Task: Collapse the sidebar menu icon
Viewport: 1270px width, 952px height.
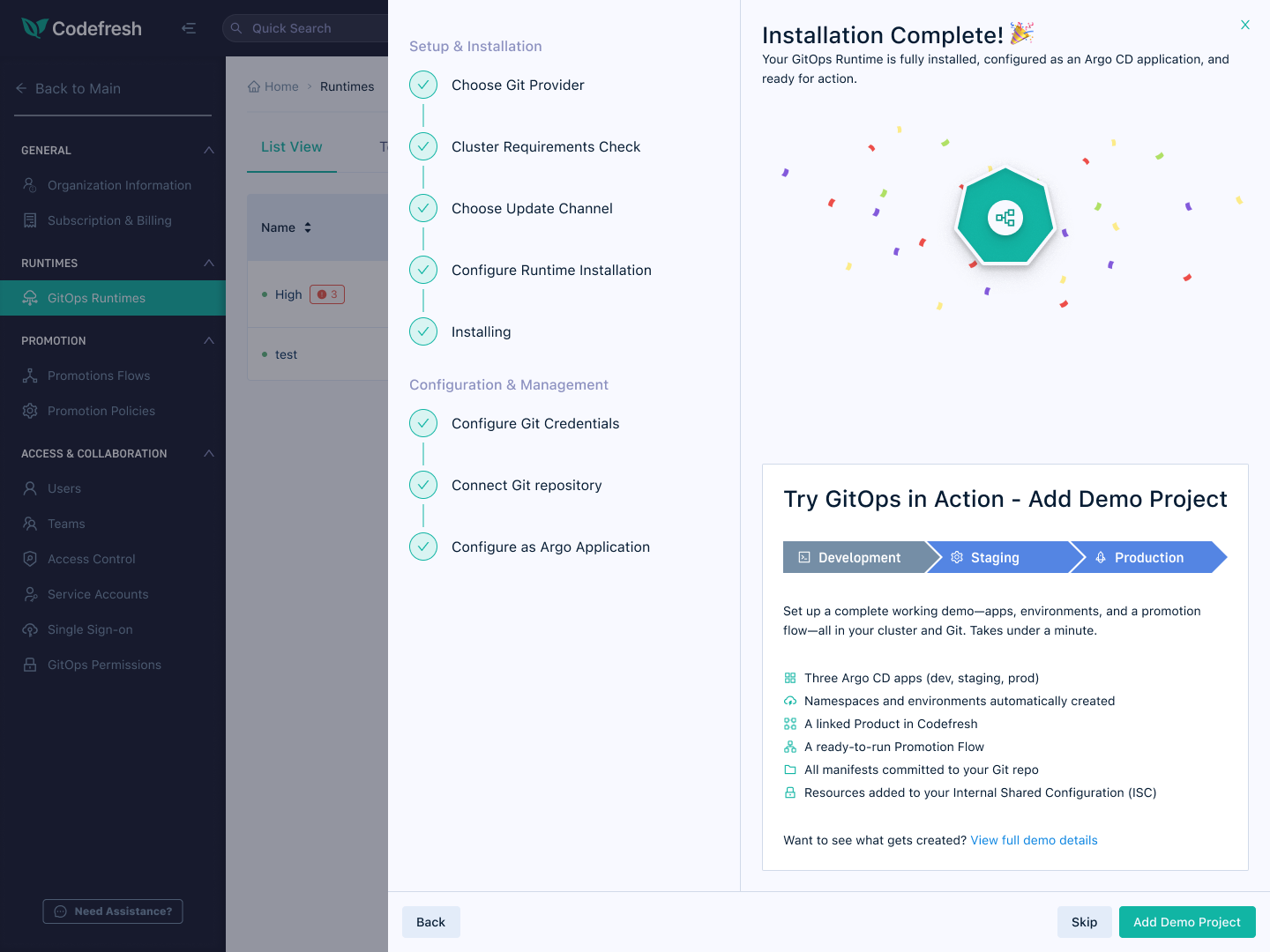Action: 188,28
